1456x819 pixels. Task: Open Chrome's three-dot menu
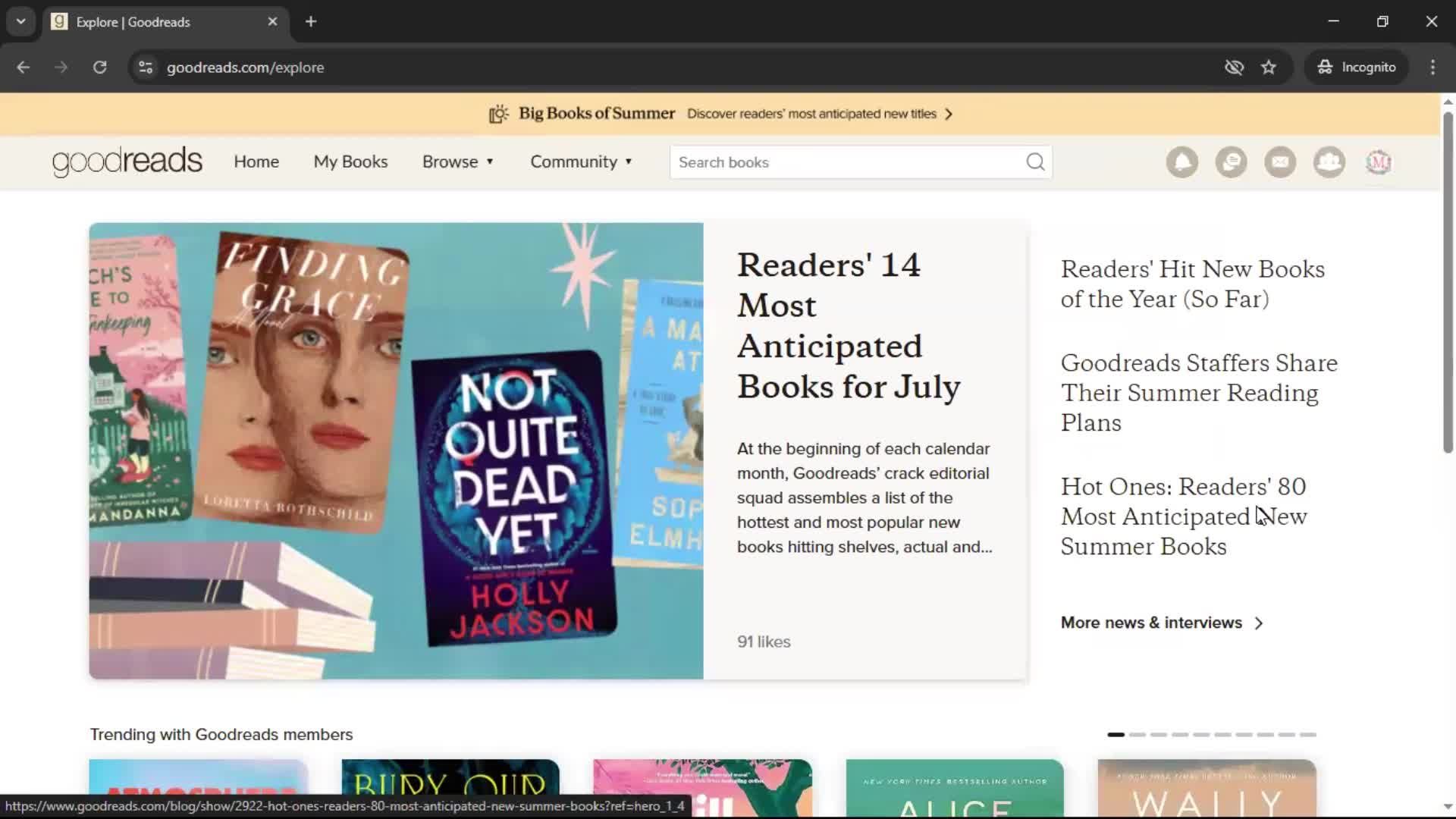(x=1432, y=67)
